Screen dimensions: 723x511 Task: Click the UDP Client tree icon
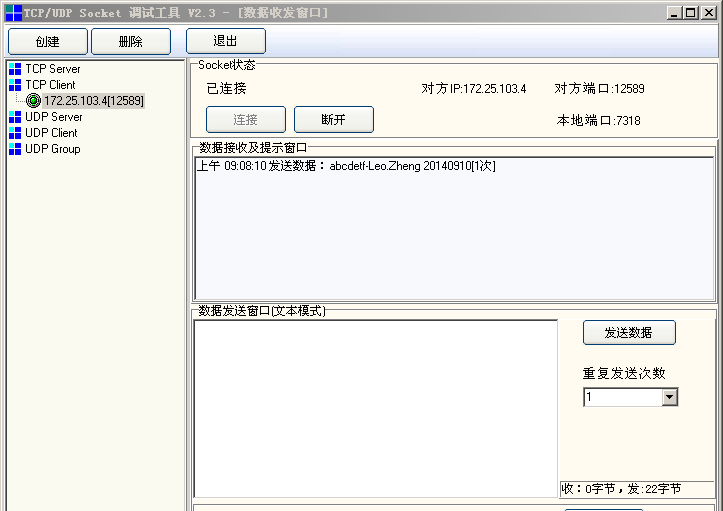click(x=15, y=133)
